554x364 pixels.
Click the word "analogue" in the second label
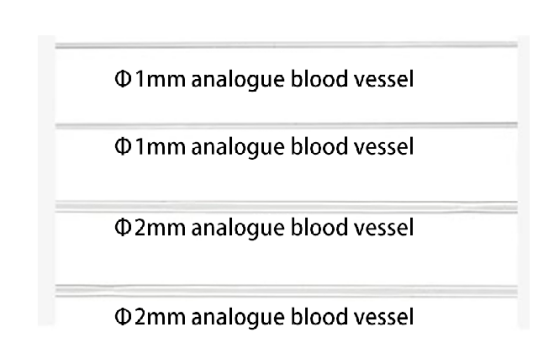coord(238,148)
